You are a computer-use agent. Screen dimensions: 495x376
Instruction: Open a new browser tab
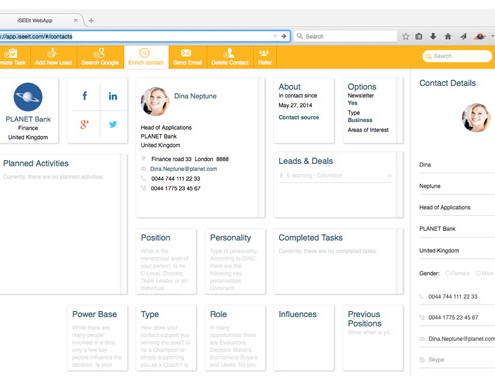pyautogui.click(x=91, y=21)
